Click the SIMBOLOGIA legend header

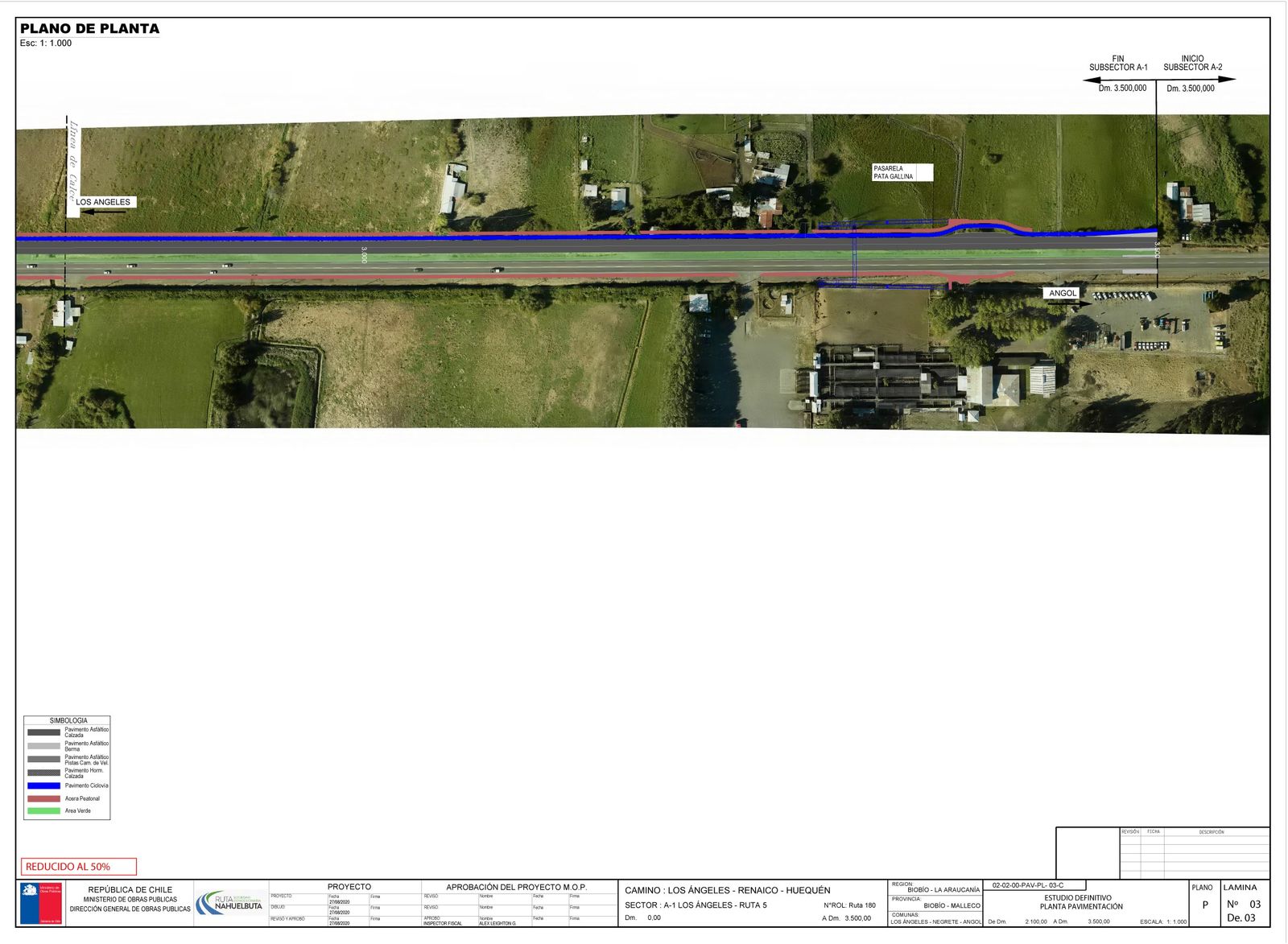[x=68, y=720]
